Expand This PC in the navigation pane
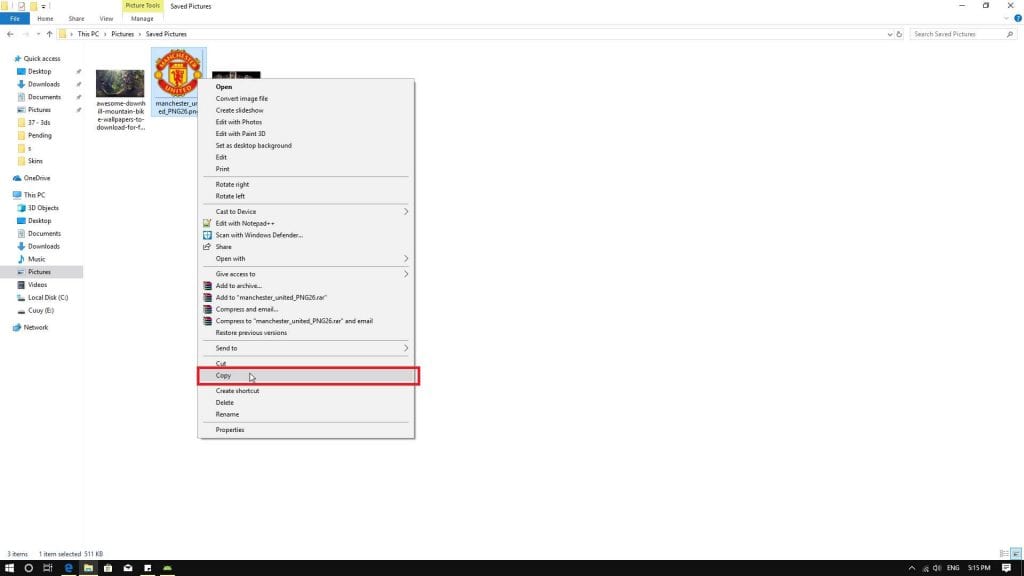 8,194
